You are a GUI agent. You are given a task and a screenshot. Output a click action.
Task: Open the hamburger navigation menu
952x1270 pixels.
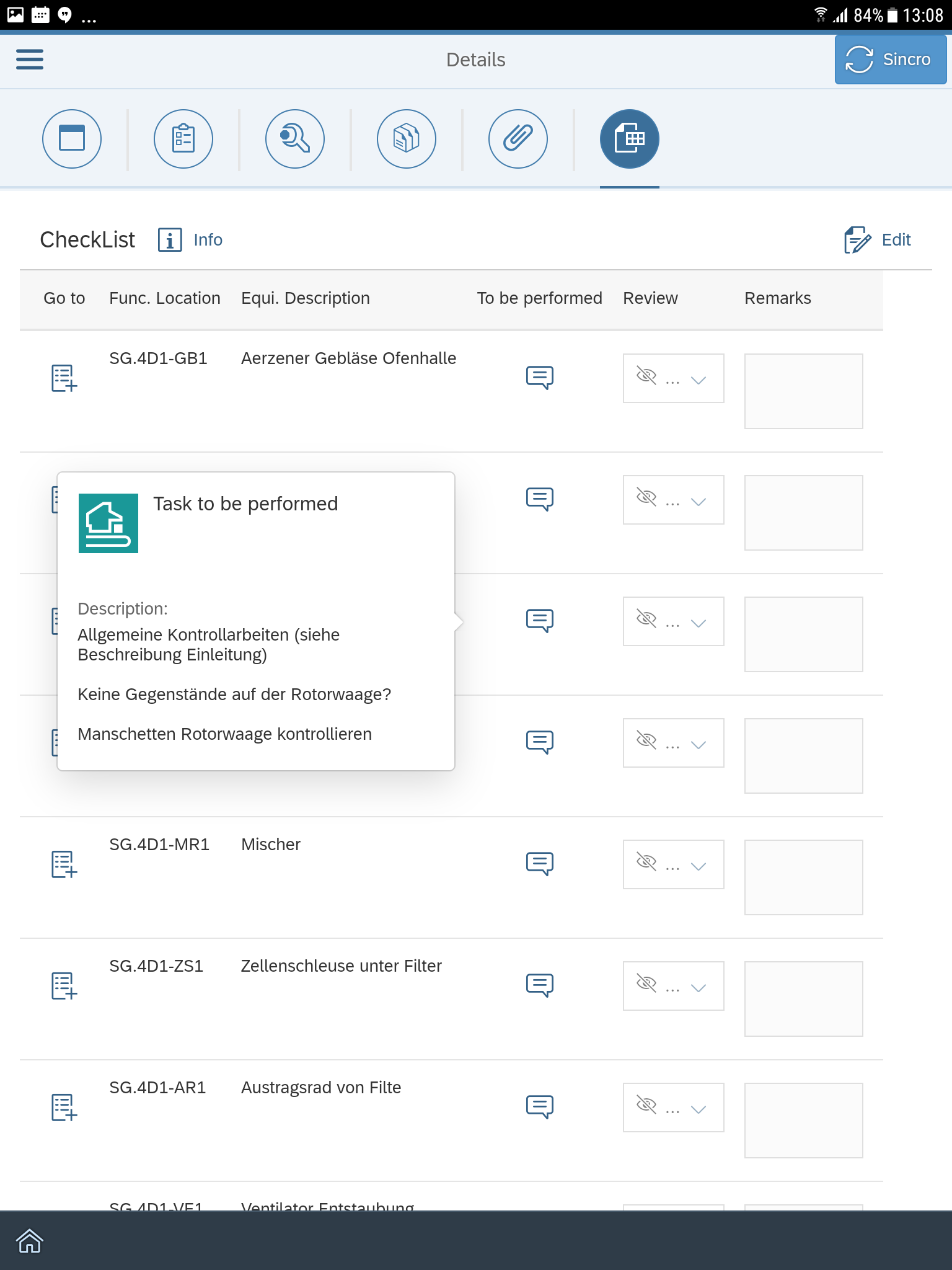(x=30, y=60)
